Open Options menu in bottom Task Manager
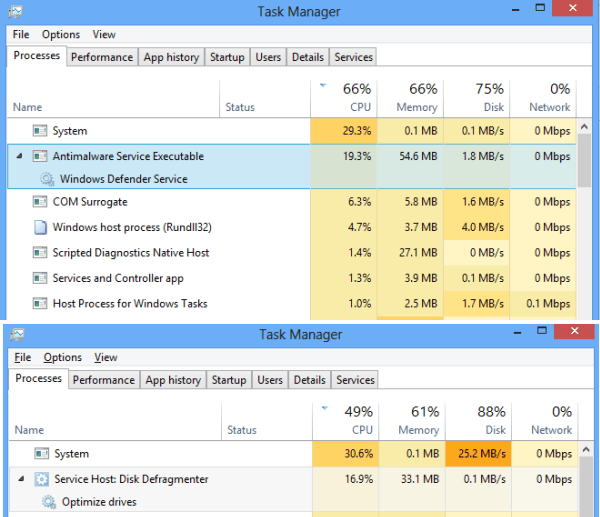Viewport: 600px width, 517px height. coord(62,357)
